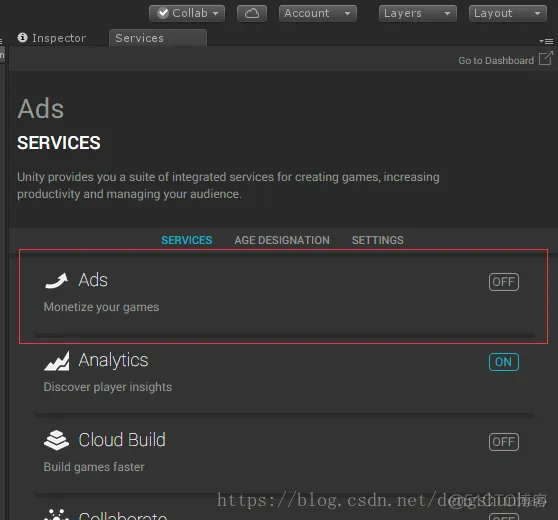Toggle the Analytics ON switch
This screenshot has height=520, width=558.
[504, 362]
